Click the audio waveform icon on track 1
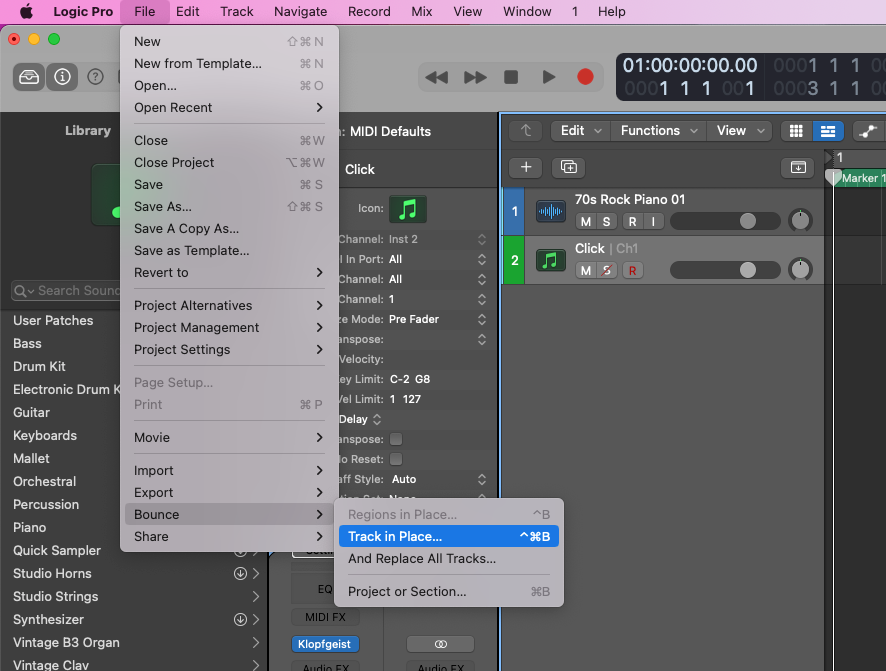This screenshot has width=886, height=671. tap(551, 212)
